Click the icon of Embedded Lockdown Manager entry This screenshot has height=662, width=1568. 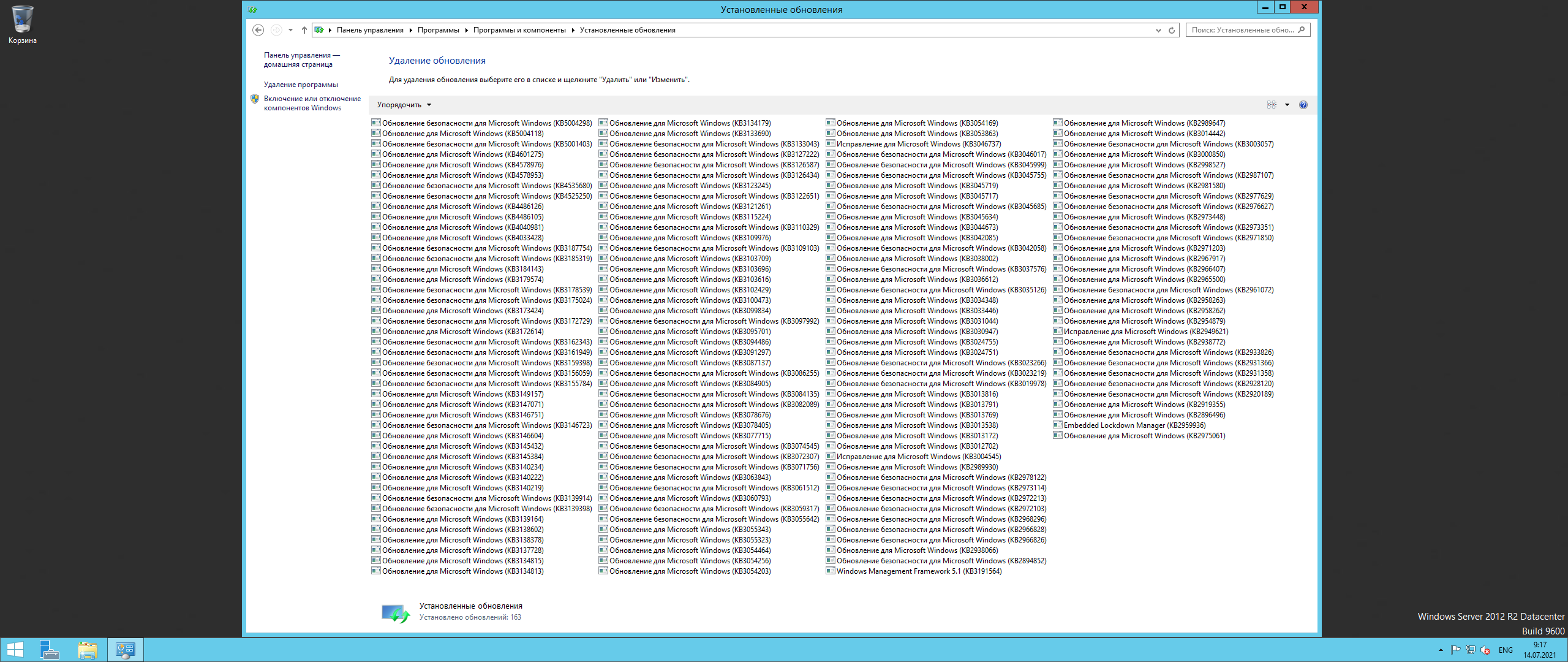(x=1058, y=425)
